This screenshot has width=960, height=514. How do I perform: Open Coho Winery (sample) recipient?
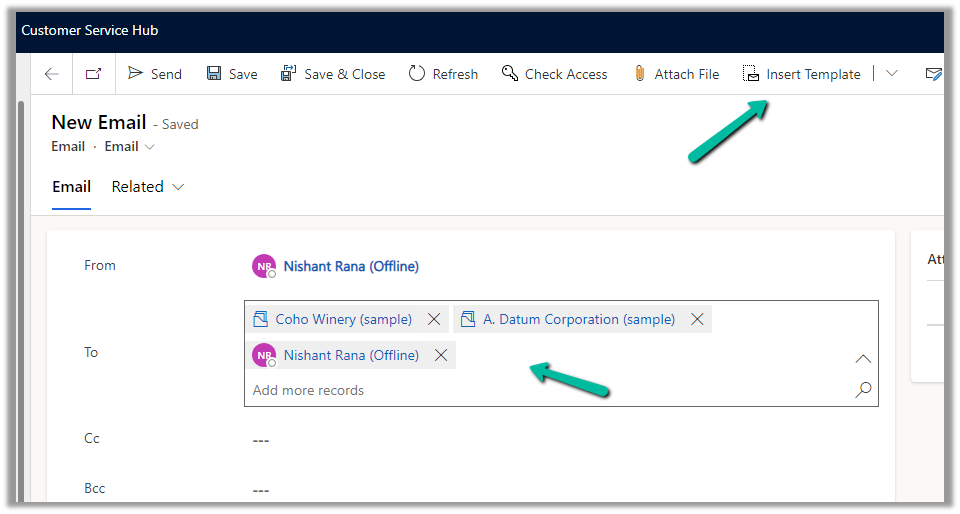(343, 319)
